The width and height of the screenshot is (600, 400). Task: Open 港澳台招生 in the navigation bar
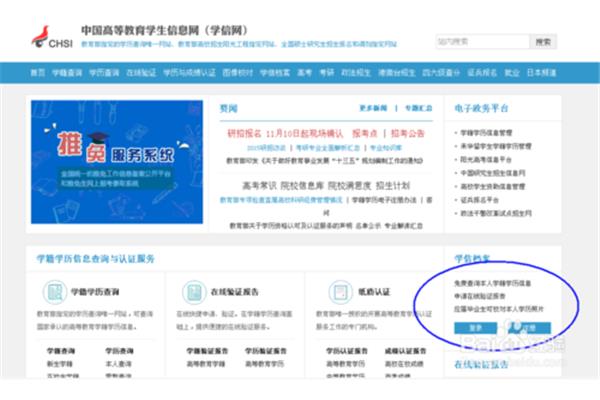pos(397,72)
